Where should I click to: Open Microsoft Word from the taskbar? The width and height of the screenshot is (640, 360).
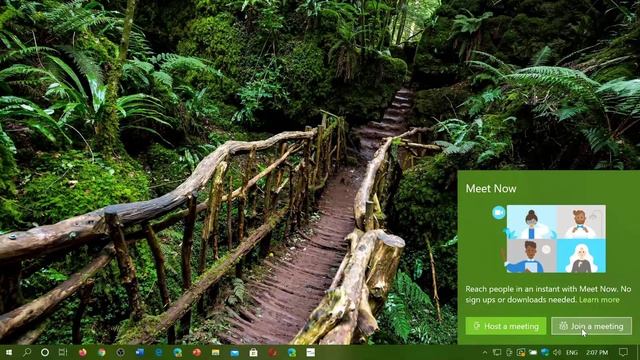coord(140,352)
